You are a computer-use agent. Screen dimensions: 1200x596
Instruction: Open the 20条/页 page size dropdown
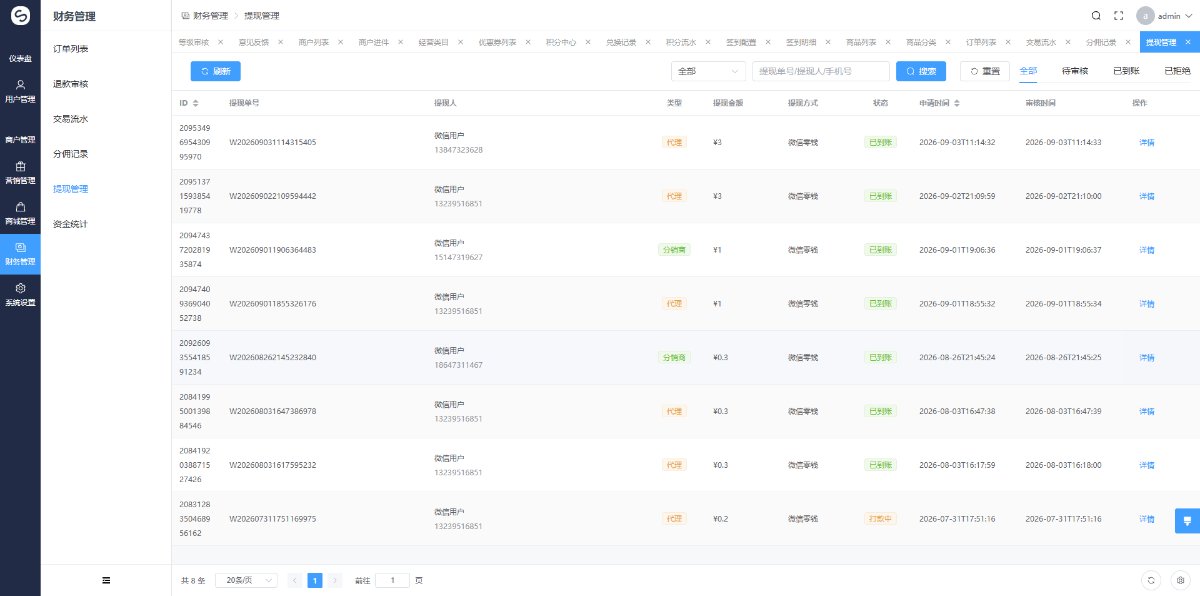246,580
